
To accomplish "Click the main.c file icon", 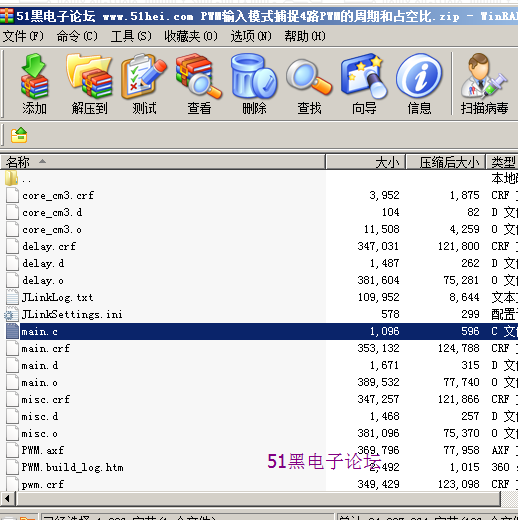I will coord(12,331).
